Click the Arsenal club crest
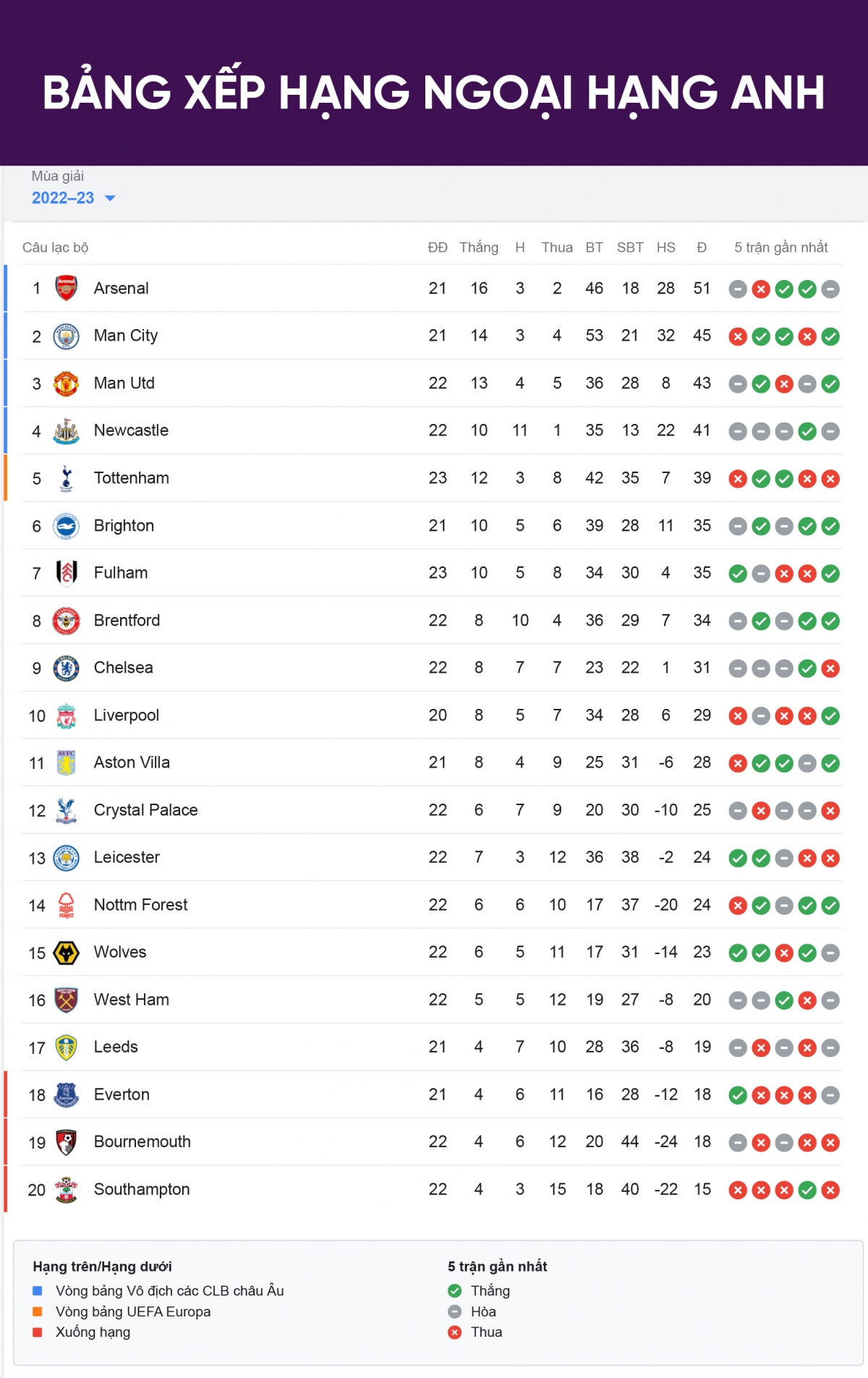Screen dimensions: 868x1378 (66, 289)
